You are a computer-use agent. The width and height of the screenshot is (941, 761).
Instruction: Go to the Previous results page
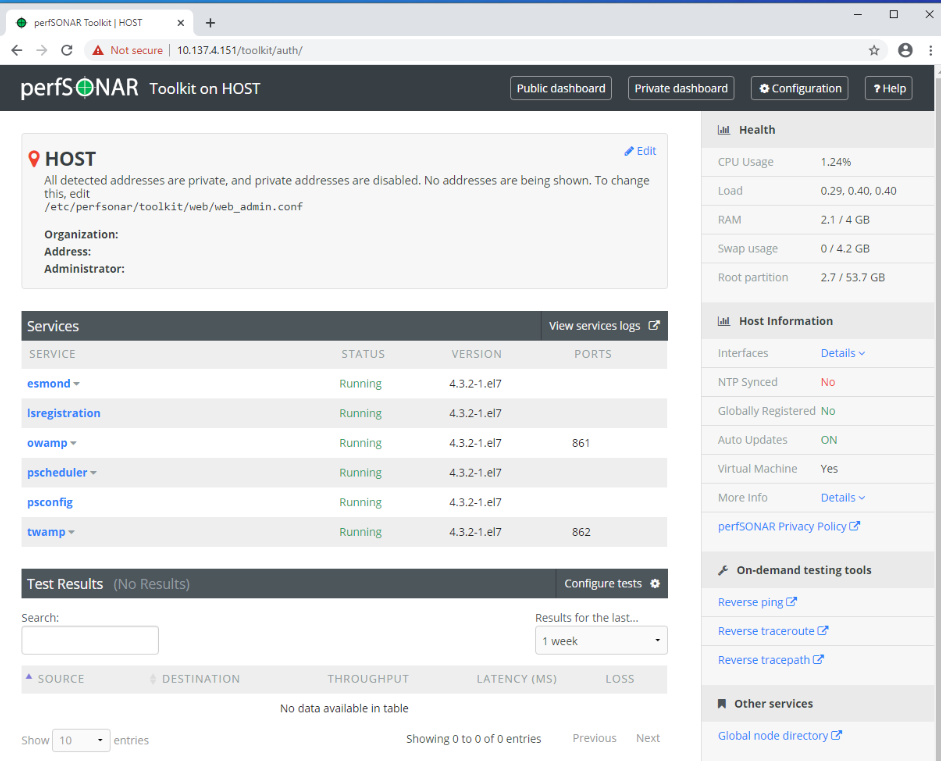594,738
